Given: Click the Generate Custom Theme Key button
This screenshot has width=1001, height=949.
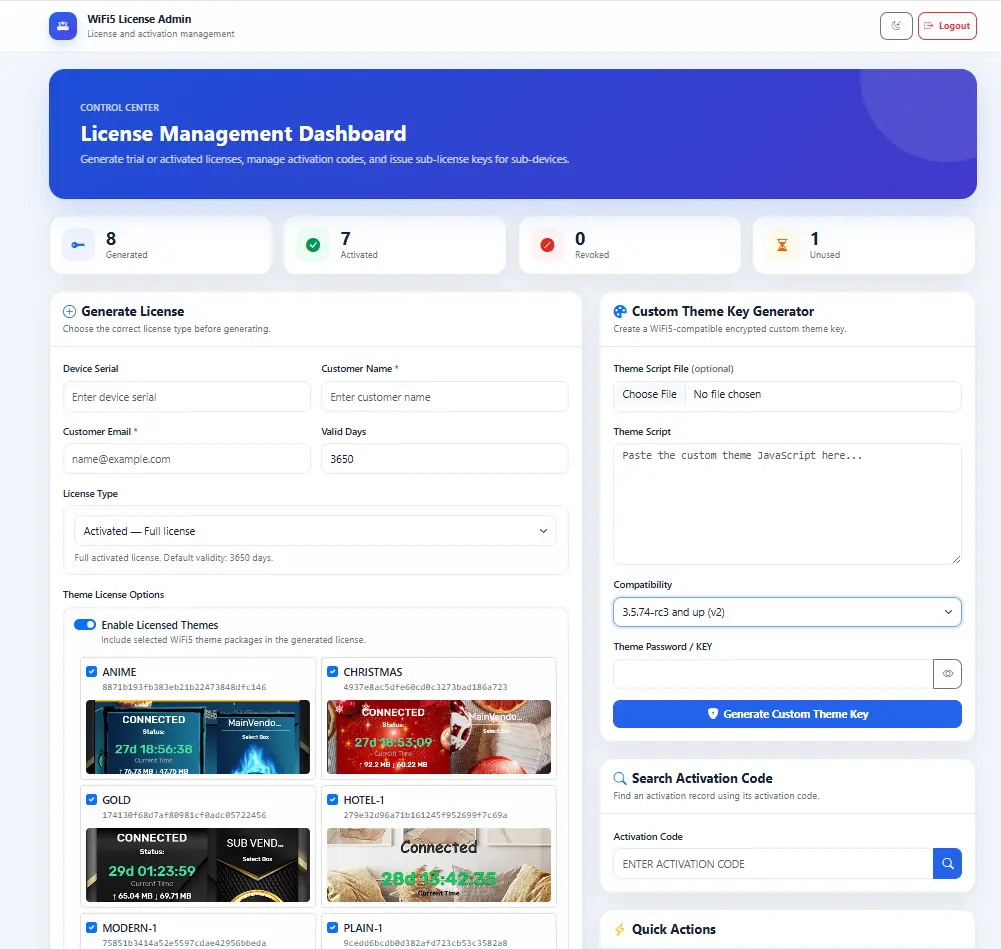Looking at the screenshot, I should (x=787, y=714).
